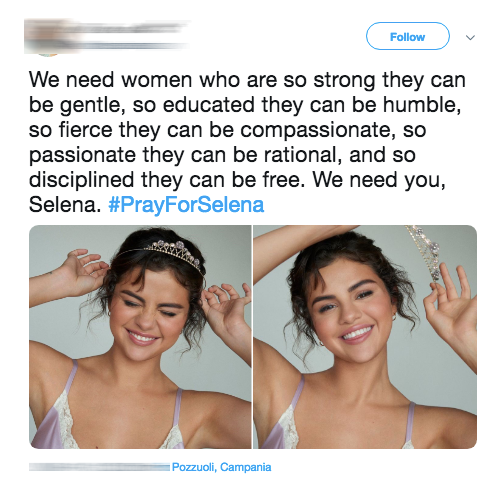Select the word 'Campania' in location
This screenshot has width=502, height=484.
[246, 467]
